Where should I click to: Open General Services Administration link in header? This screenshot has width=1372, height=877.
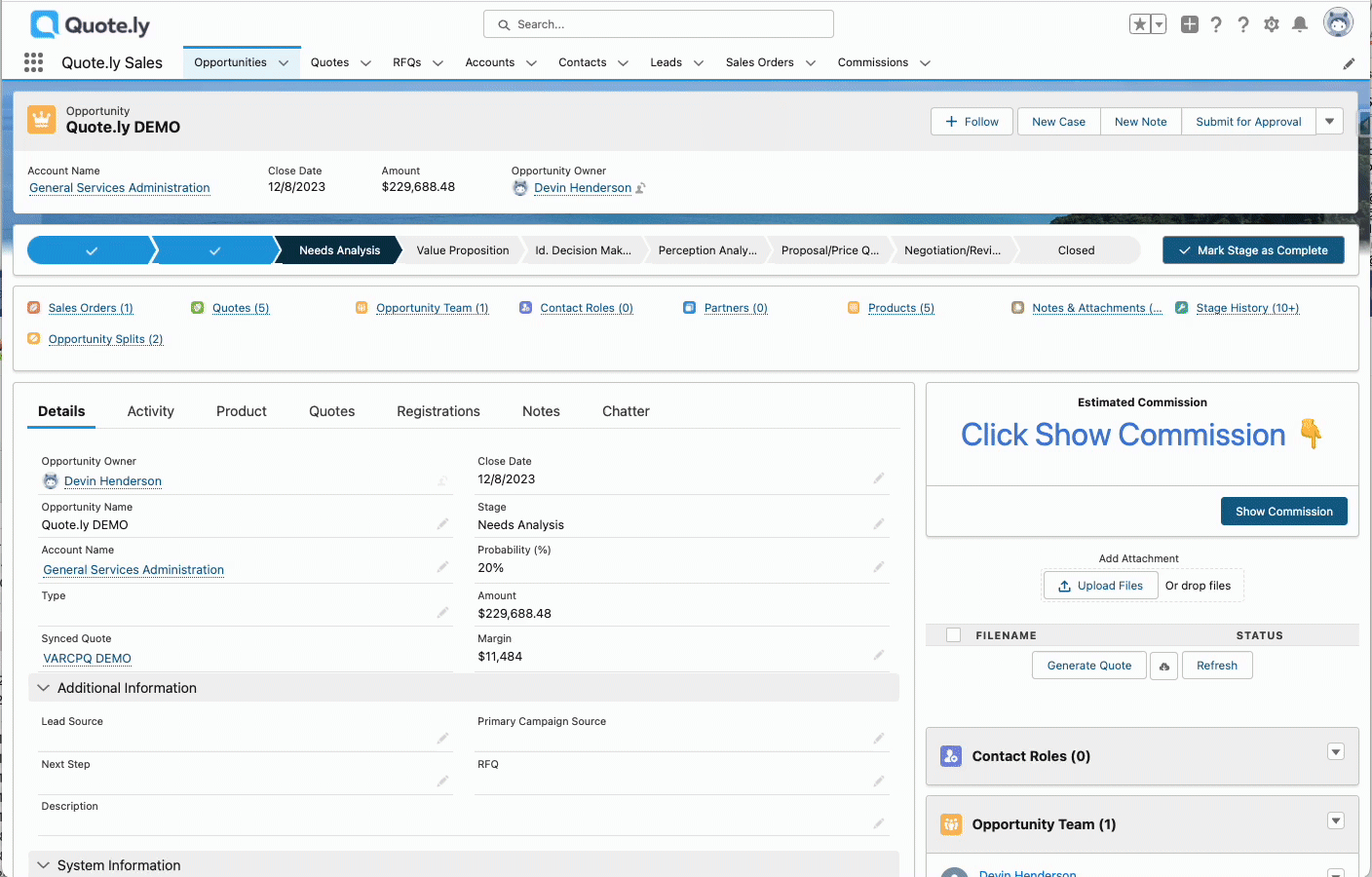[x=120, y=188]
